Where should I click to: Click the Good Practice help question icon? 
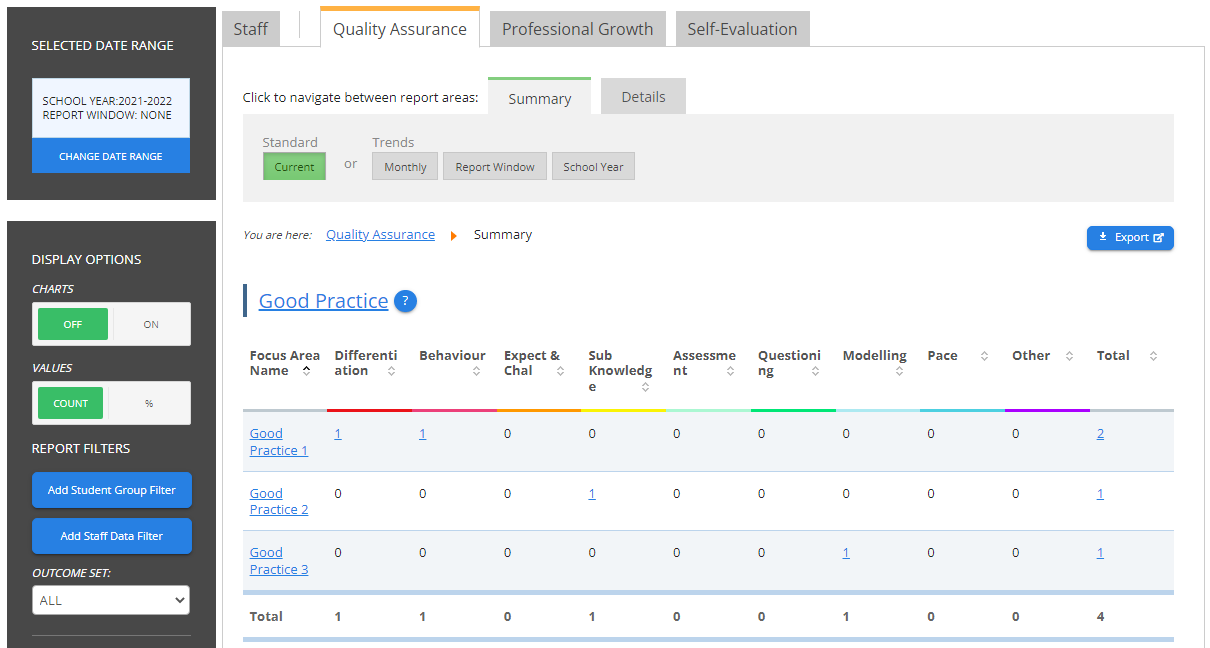[405, 301]
